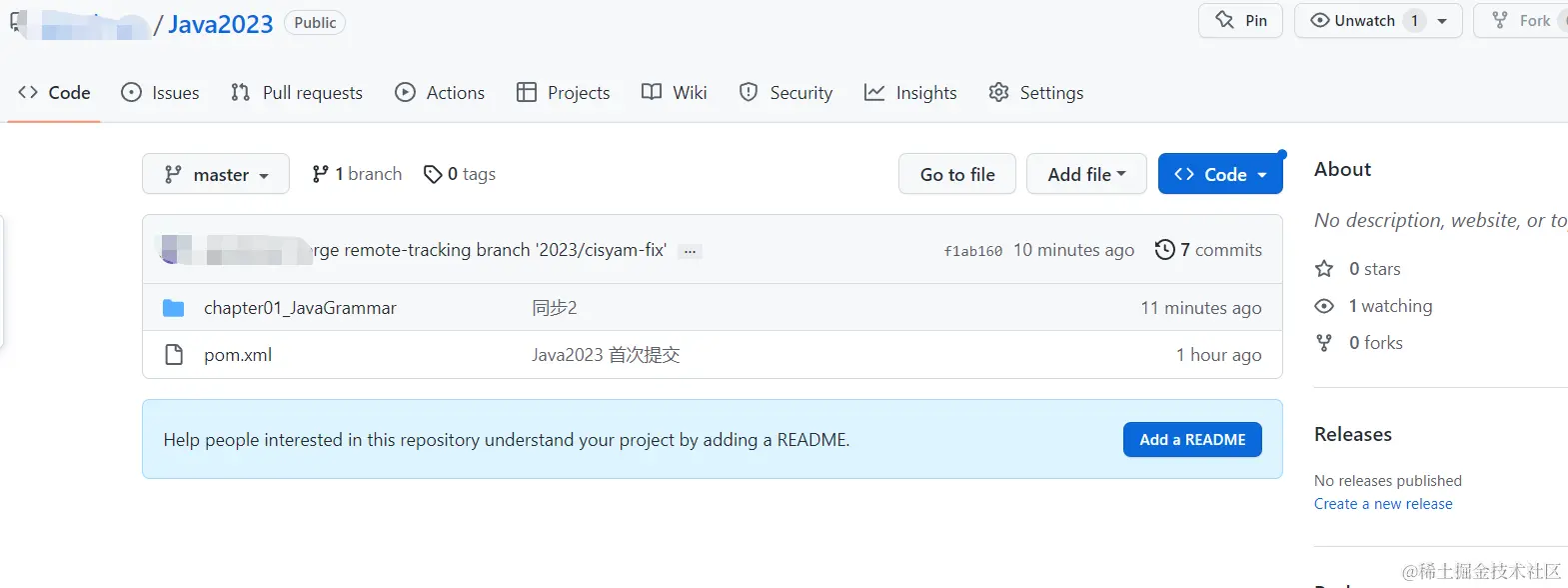View the 1 watching link
This screenshot has width=1568, height=588.
(x=1390, y=306)
